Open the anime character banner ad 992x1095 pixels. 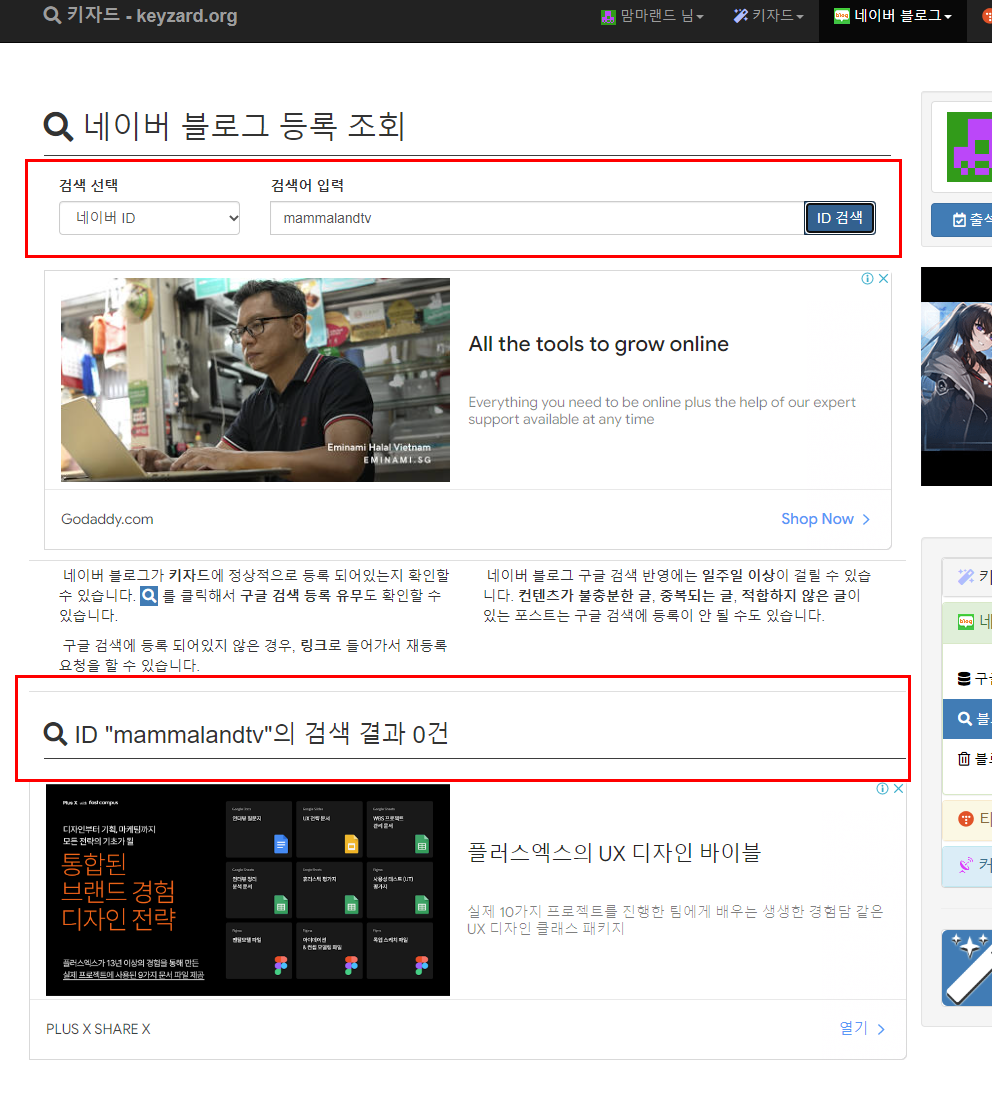tap(956, 376)
